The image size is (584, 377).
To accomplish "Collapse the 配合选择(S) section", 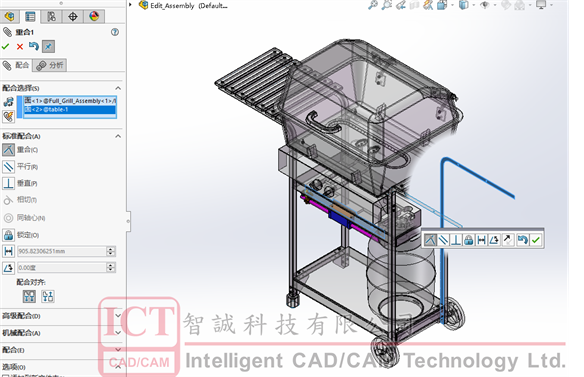I will pos(118,88).
